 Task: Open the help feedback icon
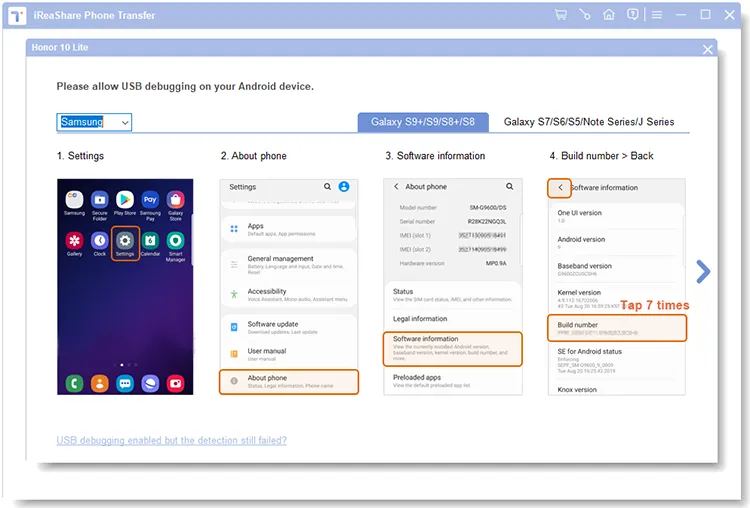click(632, 15)
